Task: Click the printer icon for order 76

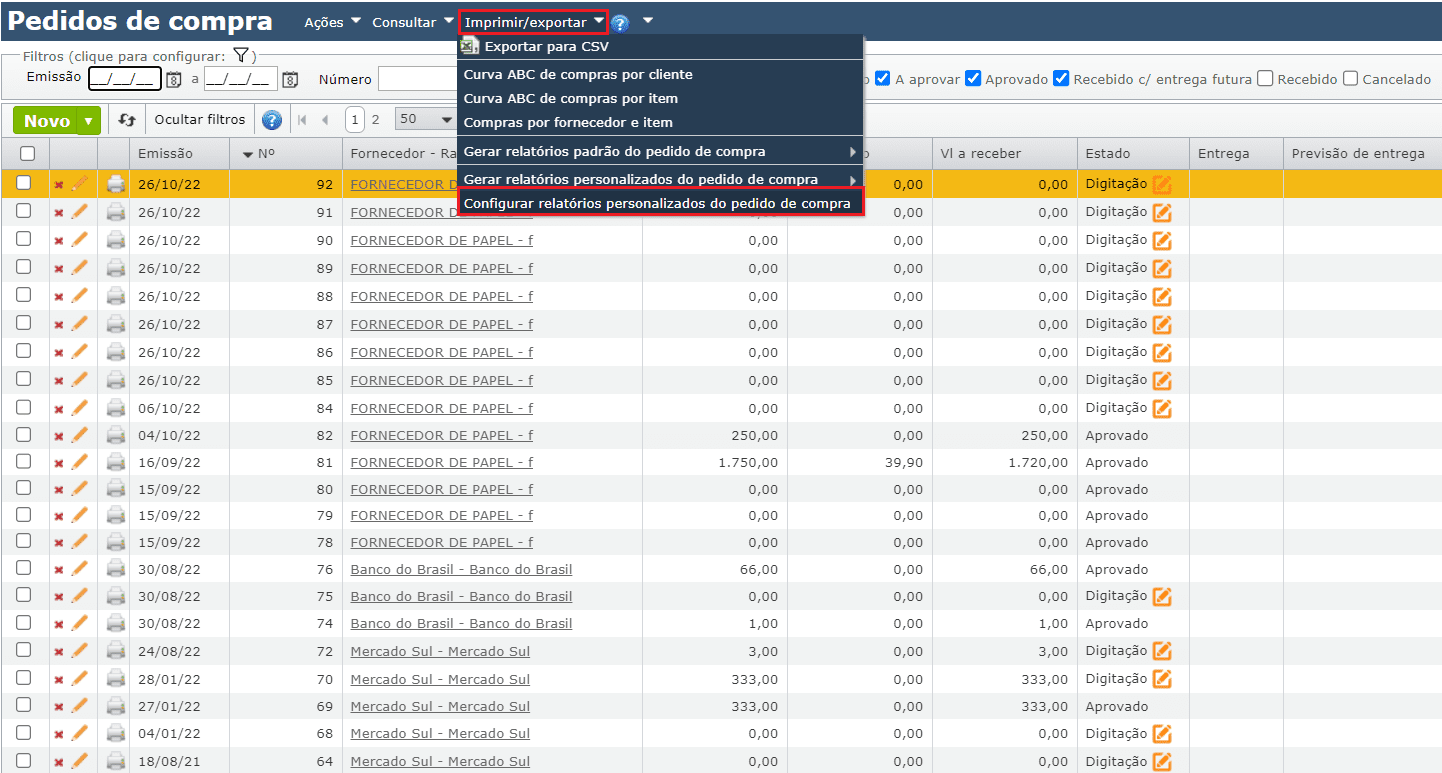Action: [116, 569]
